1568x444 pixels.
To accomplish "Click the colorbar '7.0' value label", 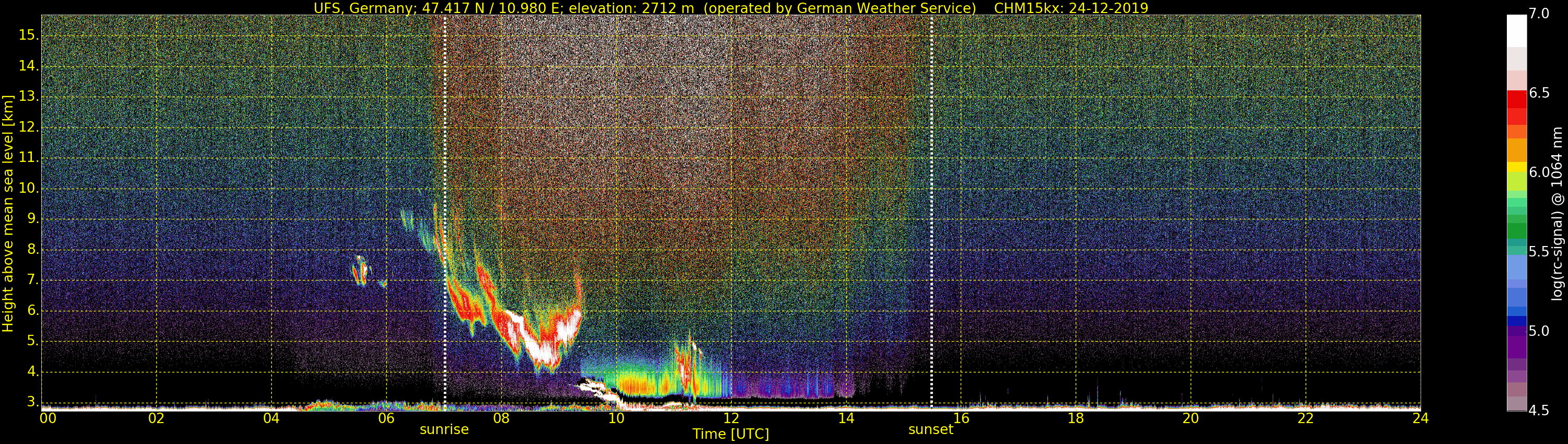I will tap(1539, 14).
